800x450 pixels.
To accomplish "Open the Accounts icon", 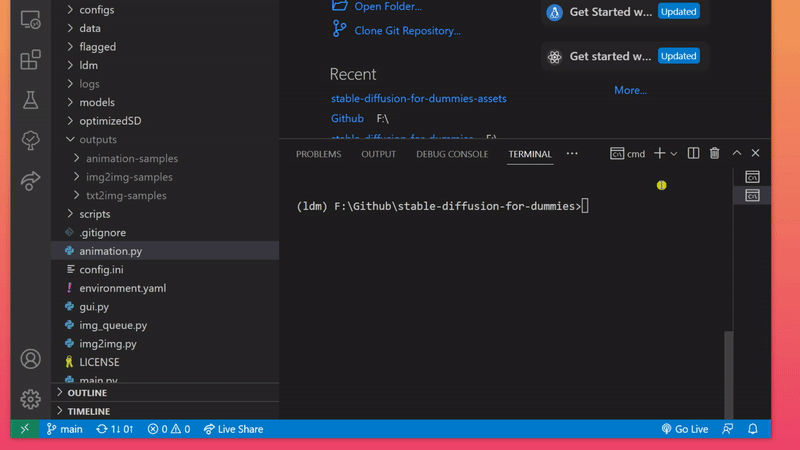I will [x=30, y=359].
